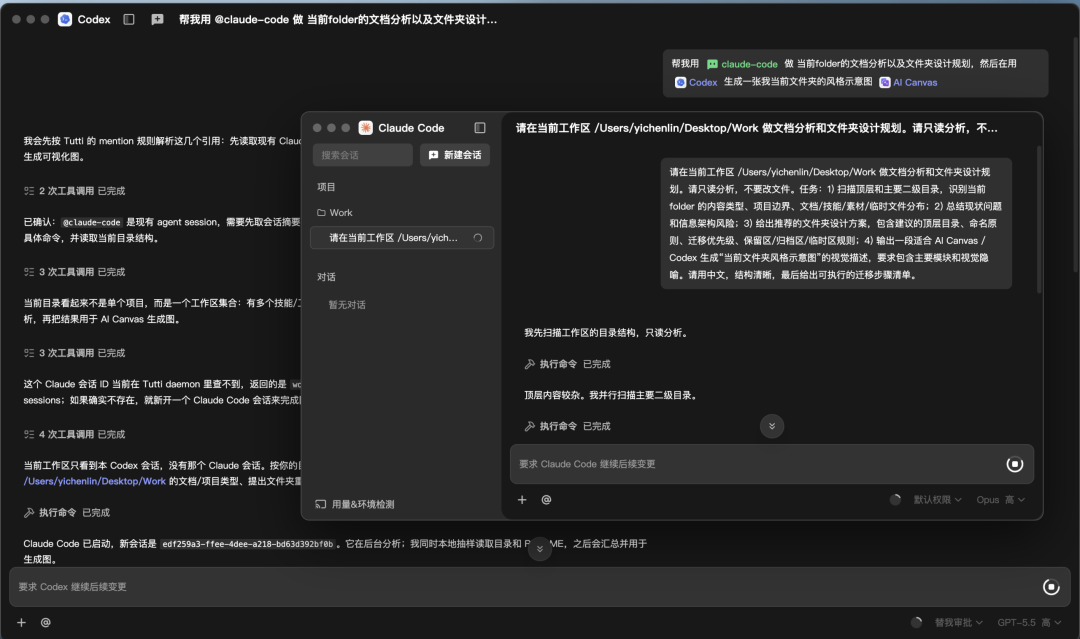Image resolution: width=1080 pixels, height=639 pixels.
Task: Click text 顶层内容较杂。我并行扫描主要二级目录。
Action: [610, 395]
